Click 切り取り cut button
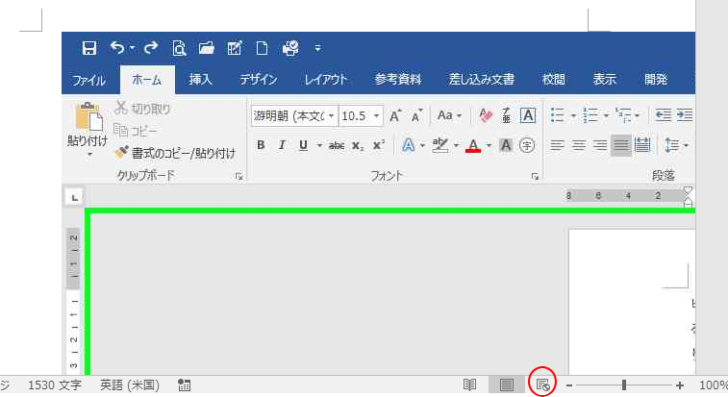 click(143, 109)
